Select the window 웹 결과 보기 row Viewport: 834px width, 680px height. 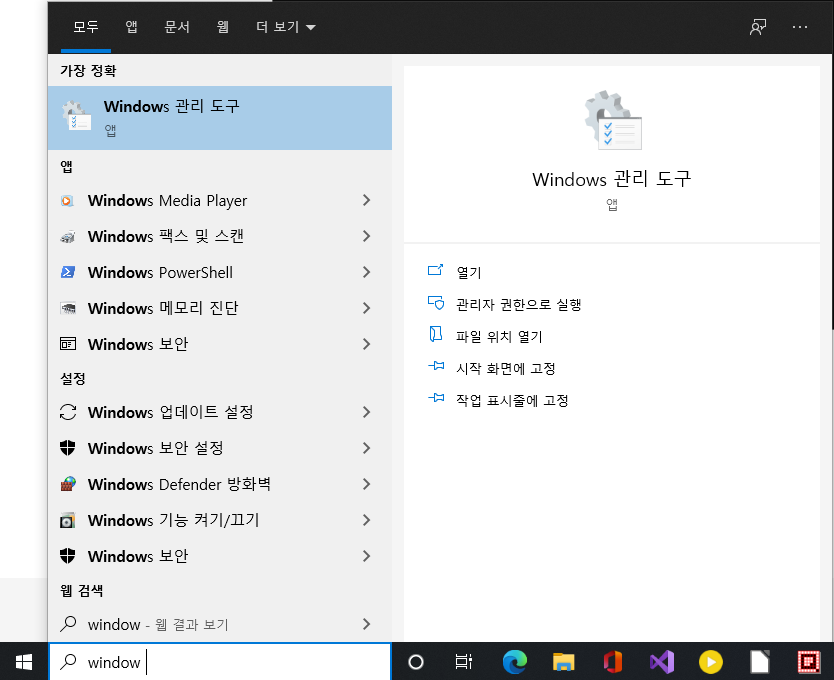(220, 624)
